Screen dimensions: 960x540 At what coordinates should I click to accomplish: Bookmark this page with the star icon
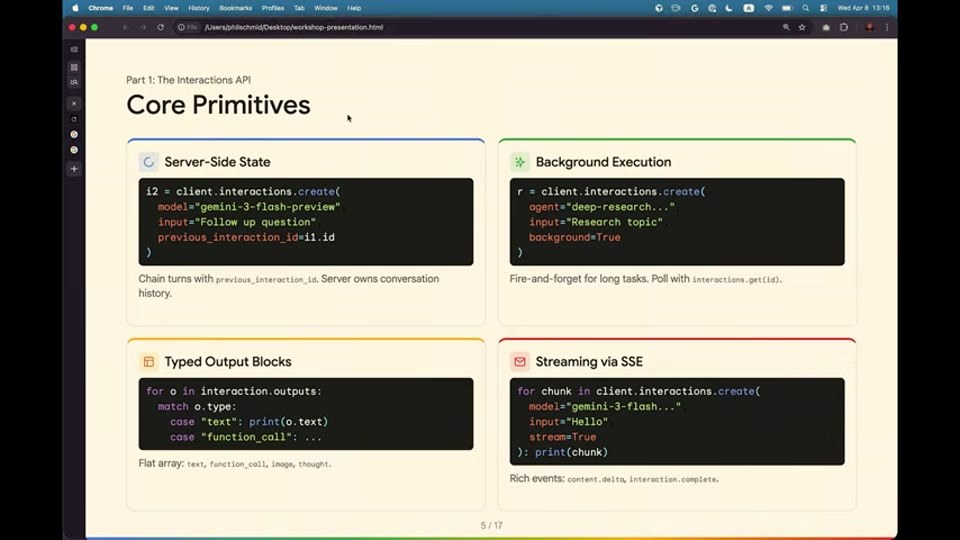click(x=802, y=27)
